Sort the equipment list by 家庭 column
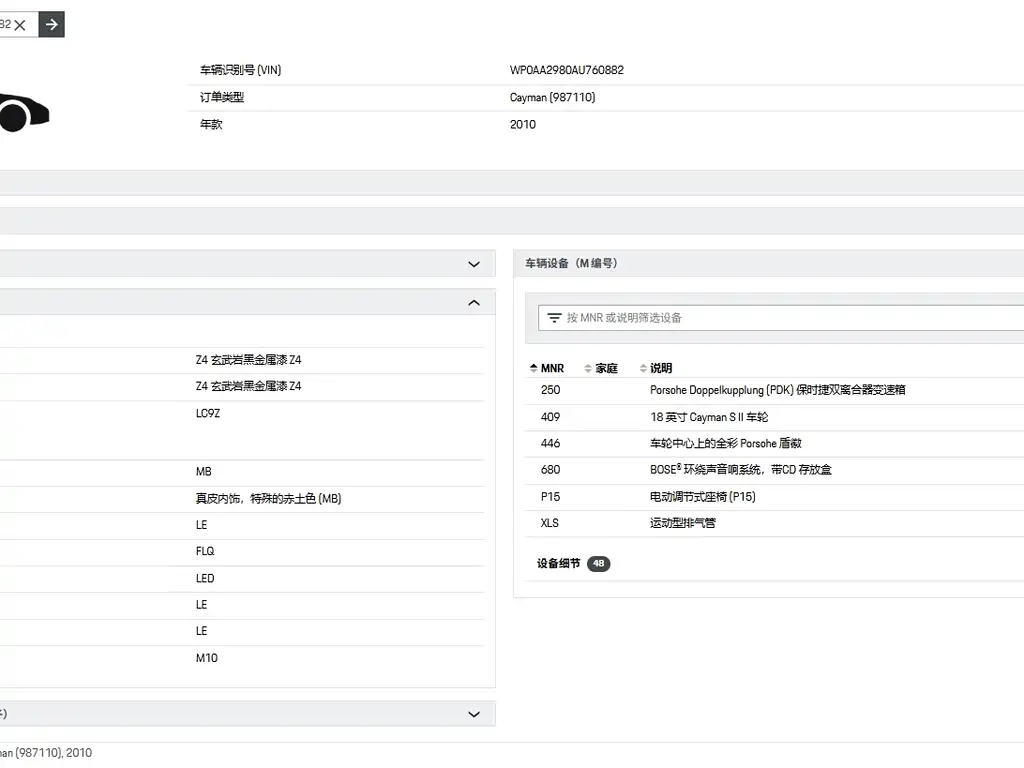This screenshot has width=1024, height=768. point(601,368)
